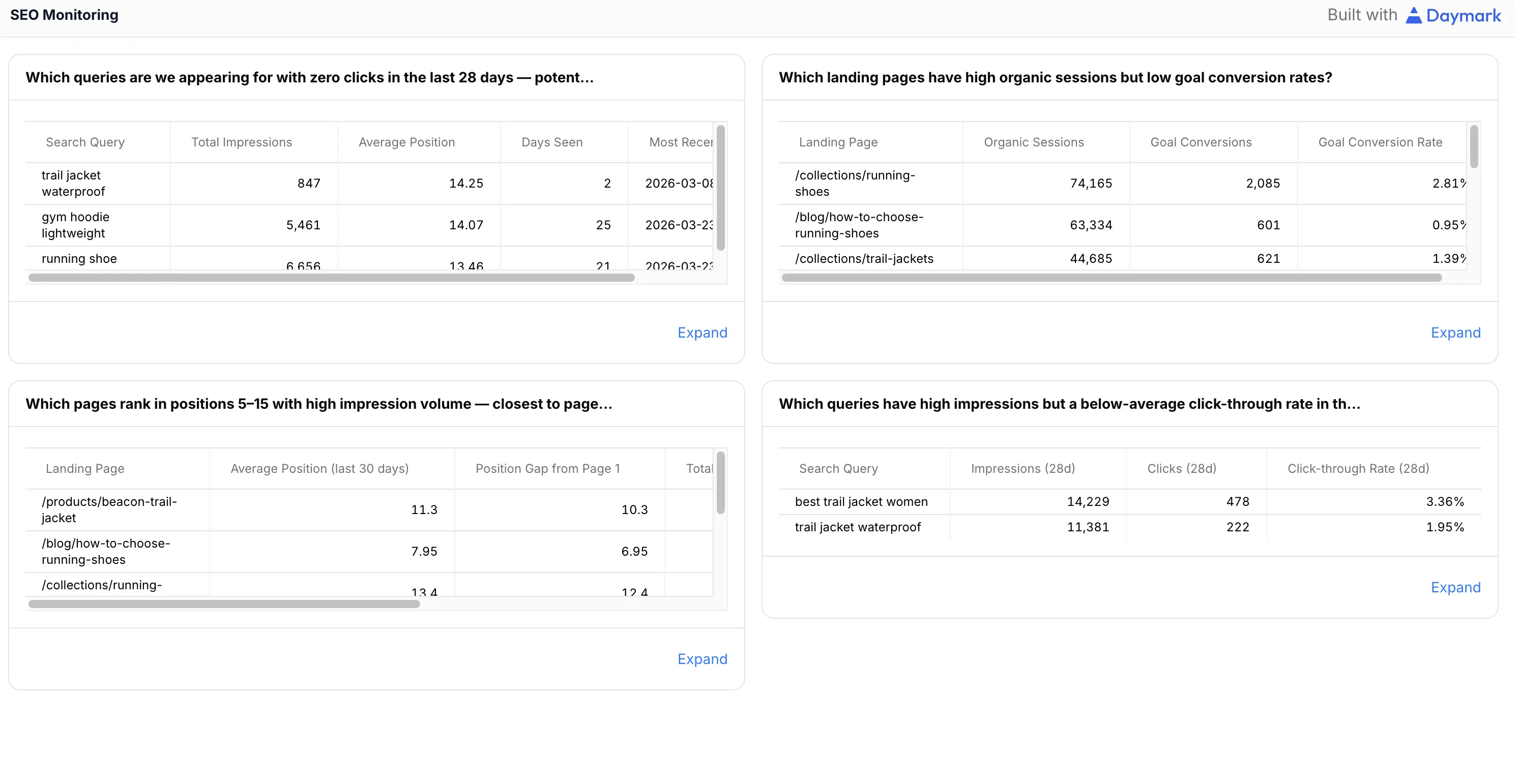Click the Daymark logo icon
Viewport: 1520px width, 784px height.
tap(1413, 15)
